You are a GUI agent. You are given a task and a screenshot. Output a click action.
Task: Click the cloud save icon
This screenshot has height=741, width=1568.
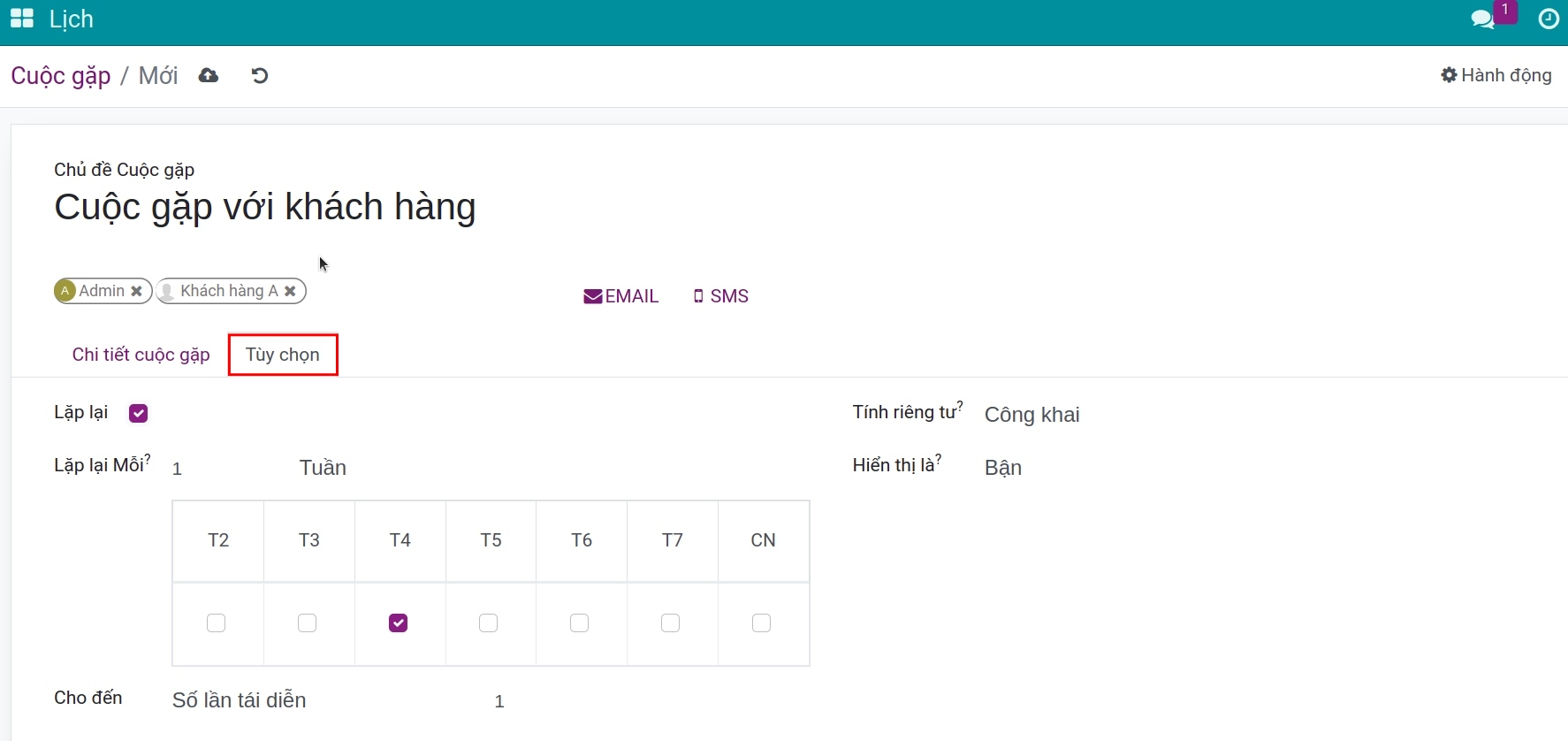click(209, 76)
